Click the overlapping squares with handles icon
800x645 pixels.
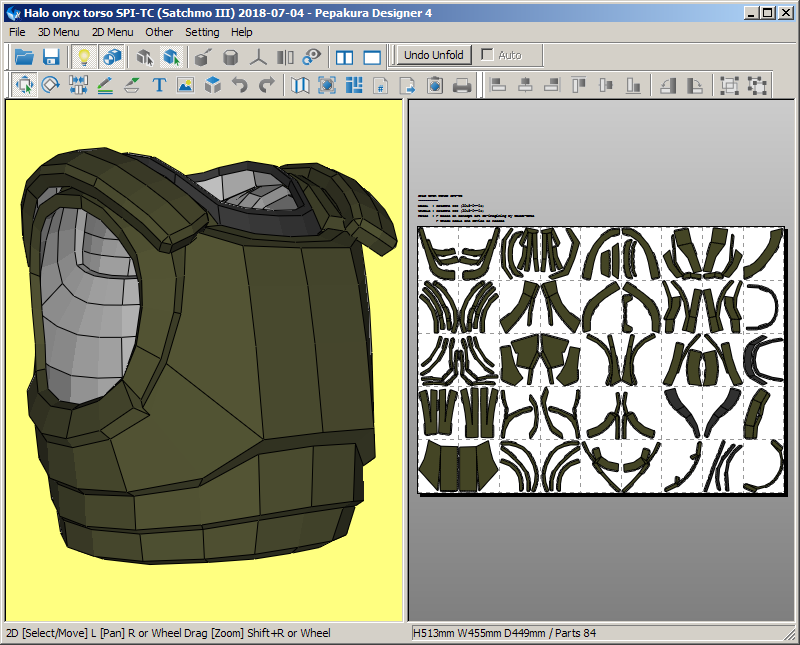pyautogui.click(x=730, y=85)
